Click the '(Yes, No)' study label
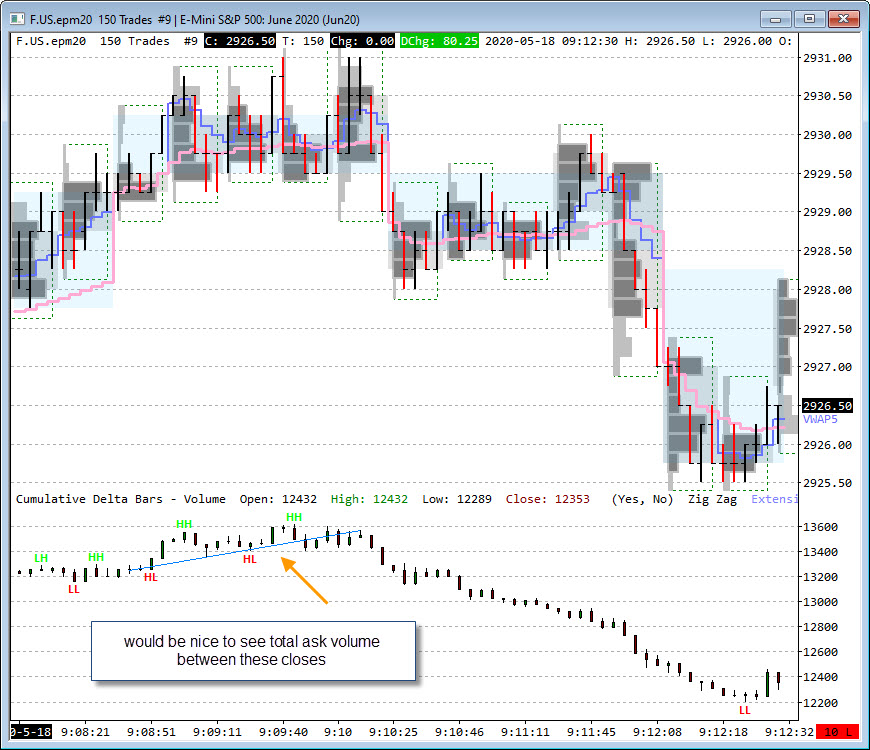This screenshot has width=870, height=750. pos(642,499)
